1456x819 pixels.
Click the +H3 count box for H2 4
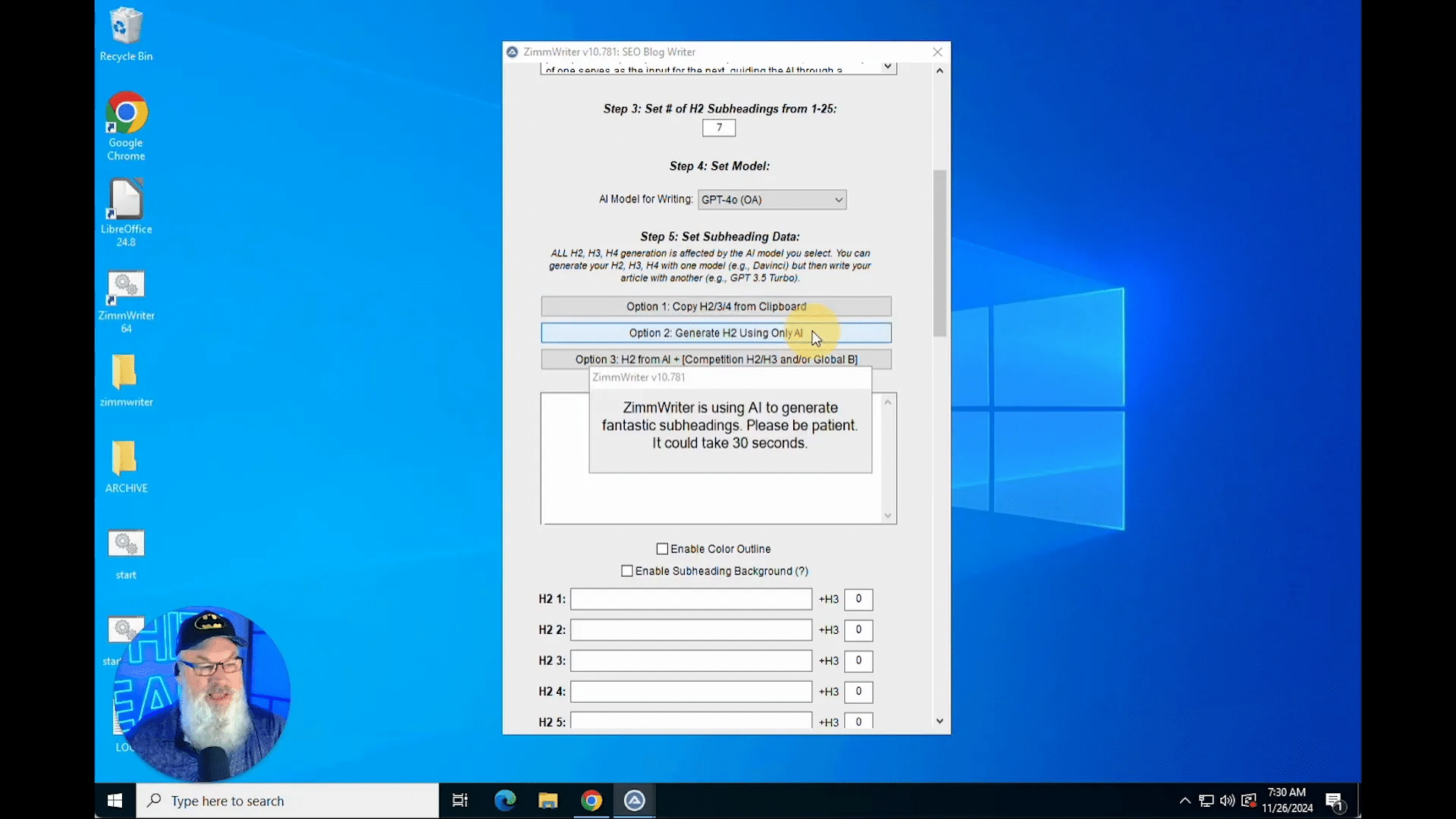(858, 692)
